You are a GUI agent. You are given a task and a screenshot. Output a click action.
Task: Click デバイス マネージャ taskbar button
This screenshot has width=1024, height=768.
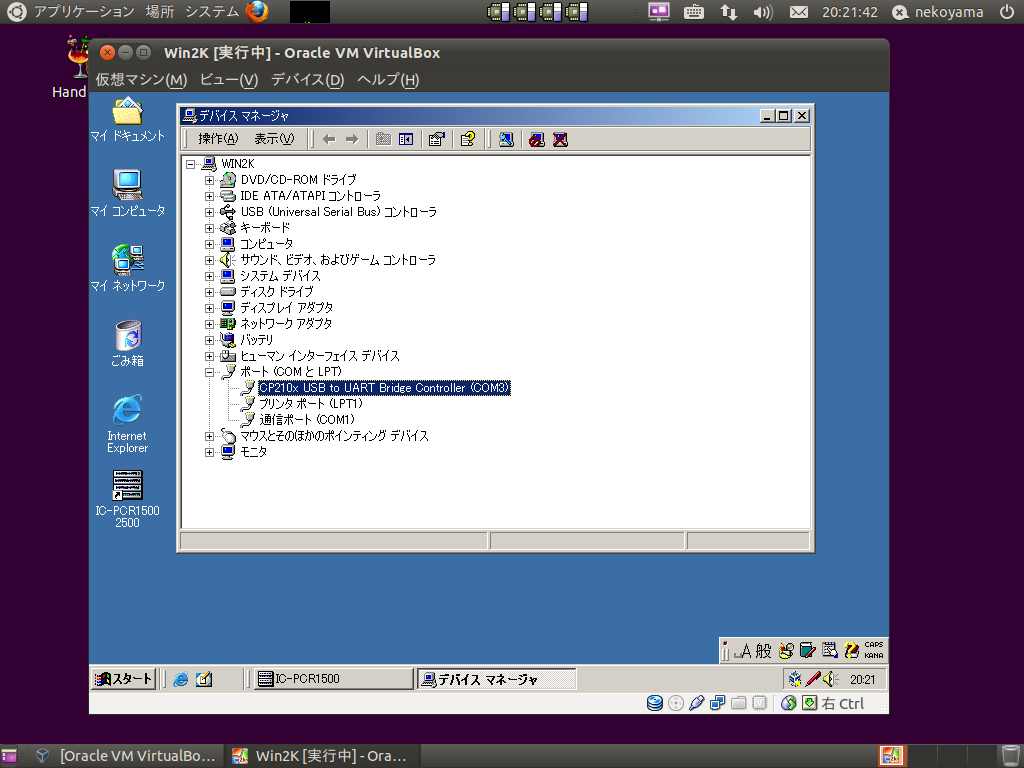click(x=496, y=679)
